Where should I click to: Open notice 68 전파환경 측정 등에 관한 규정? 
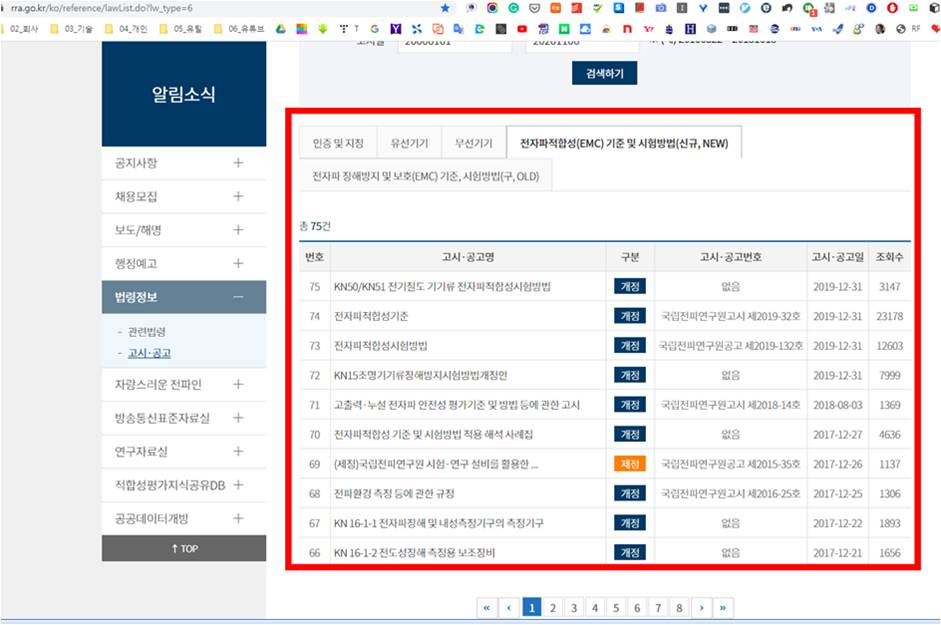pyautogui.click(x=394, y=494)
